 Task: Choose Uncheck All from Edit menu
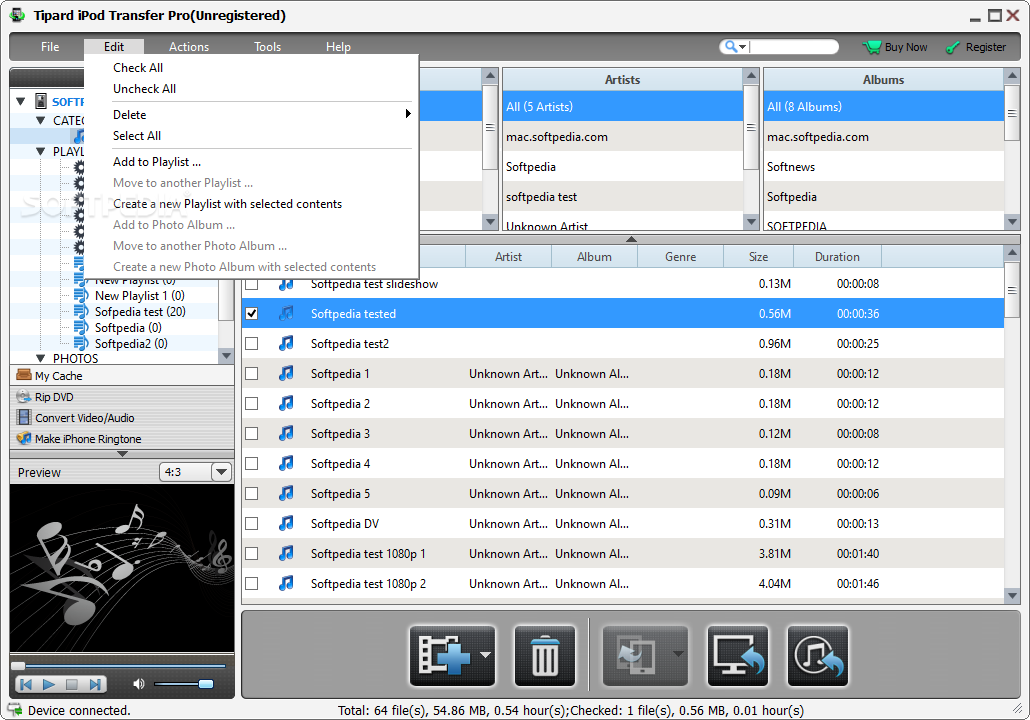coord(145,89)
